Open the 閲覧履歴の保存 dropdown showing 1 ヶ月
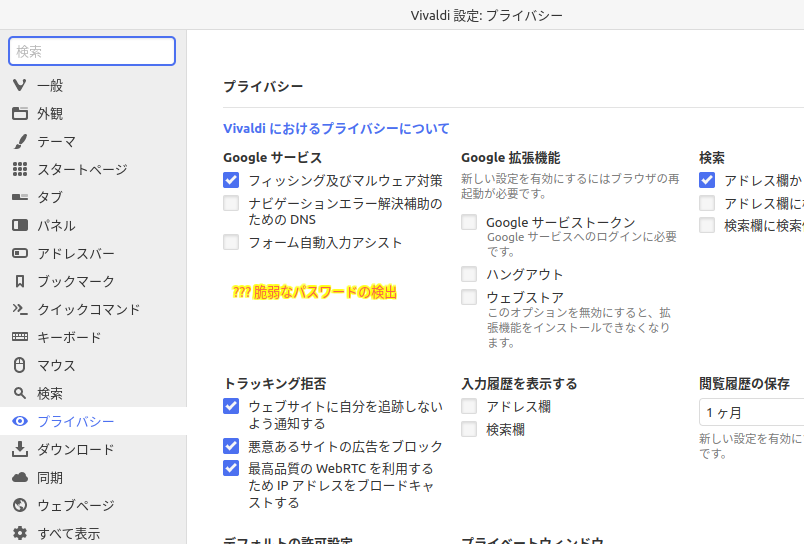 [x=752, y=412]
